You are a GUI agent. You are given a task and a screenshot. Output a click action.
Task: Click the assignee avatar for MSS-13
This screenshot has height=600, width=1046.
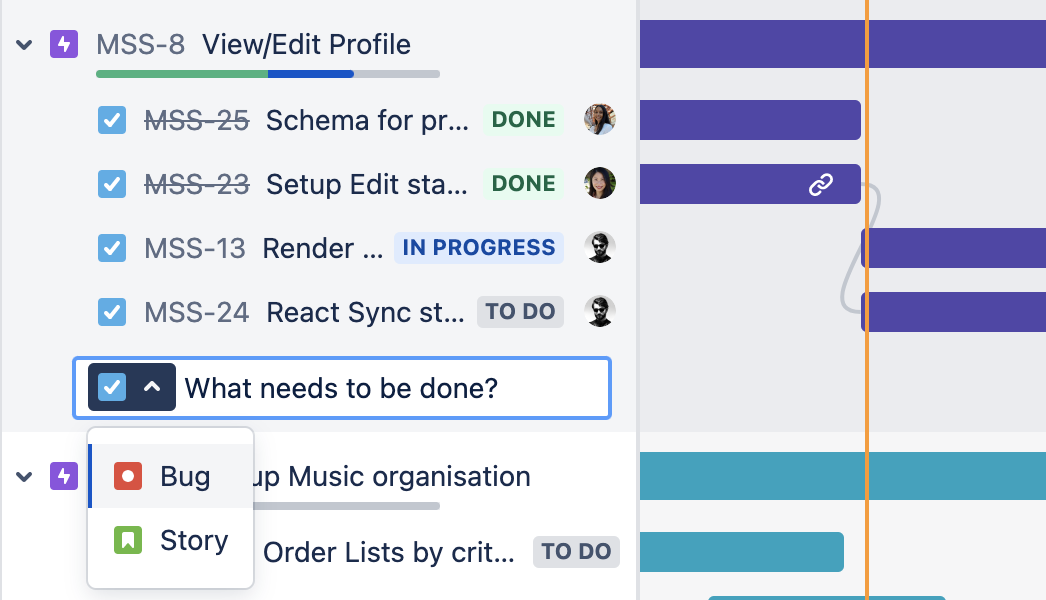[x=600, y=247]
